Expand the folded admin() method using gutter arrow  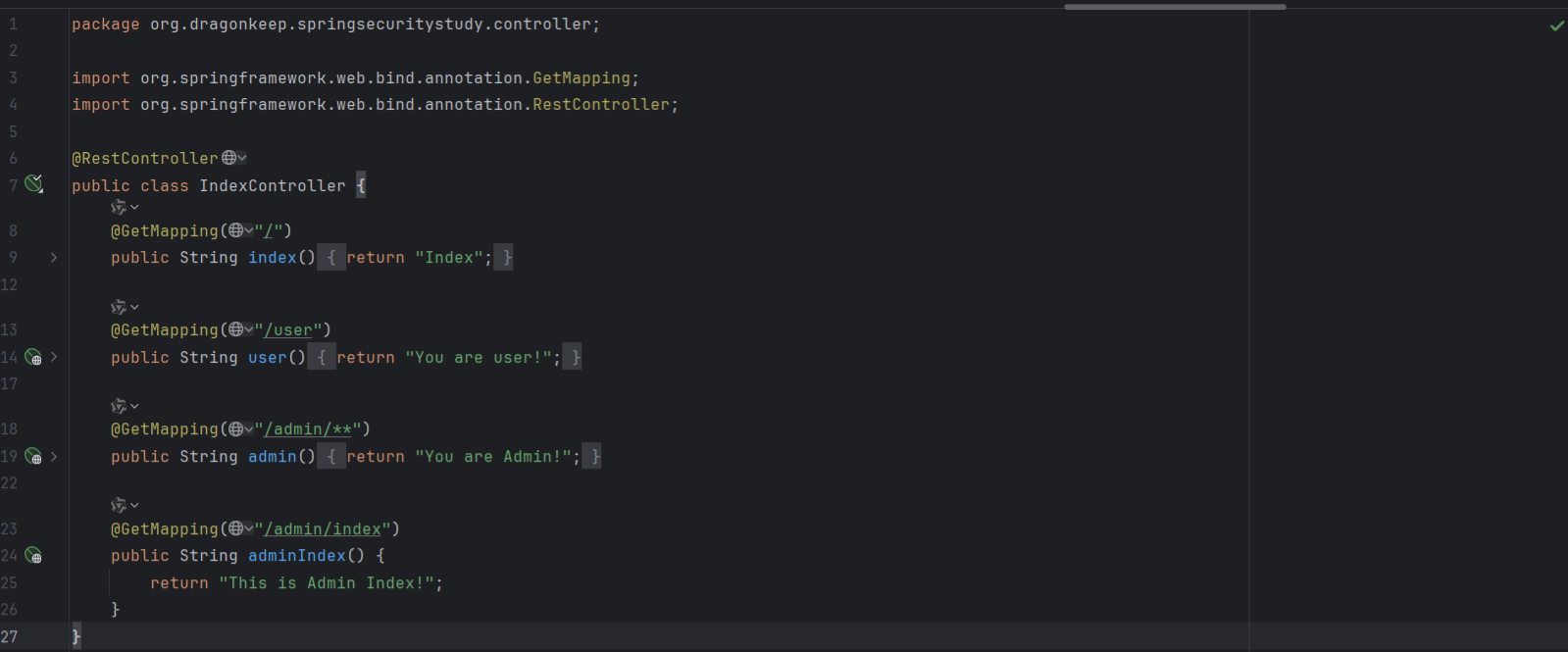click(54, 457)
